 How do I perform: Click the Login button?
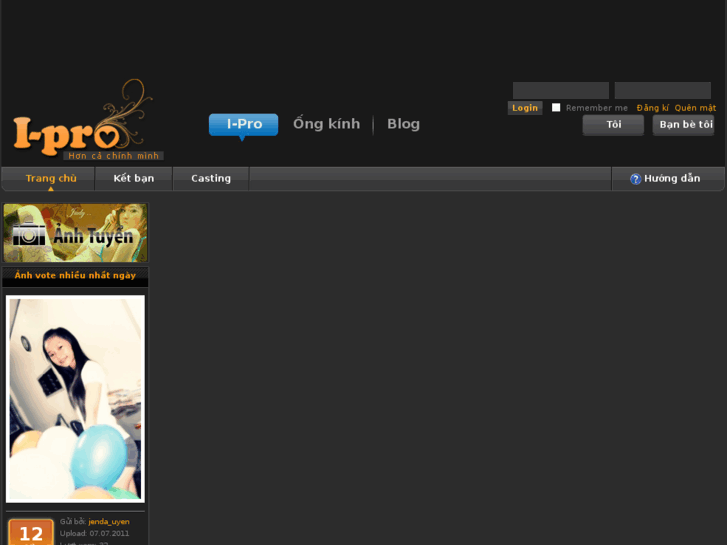tap(525, 108)
